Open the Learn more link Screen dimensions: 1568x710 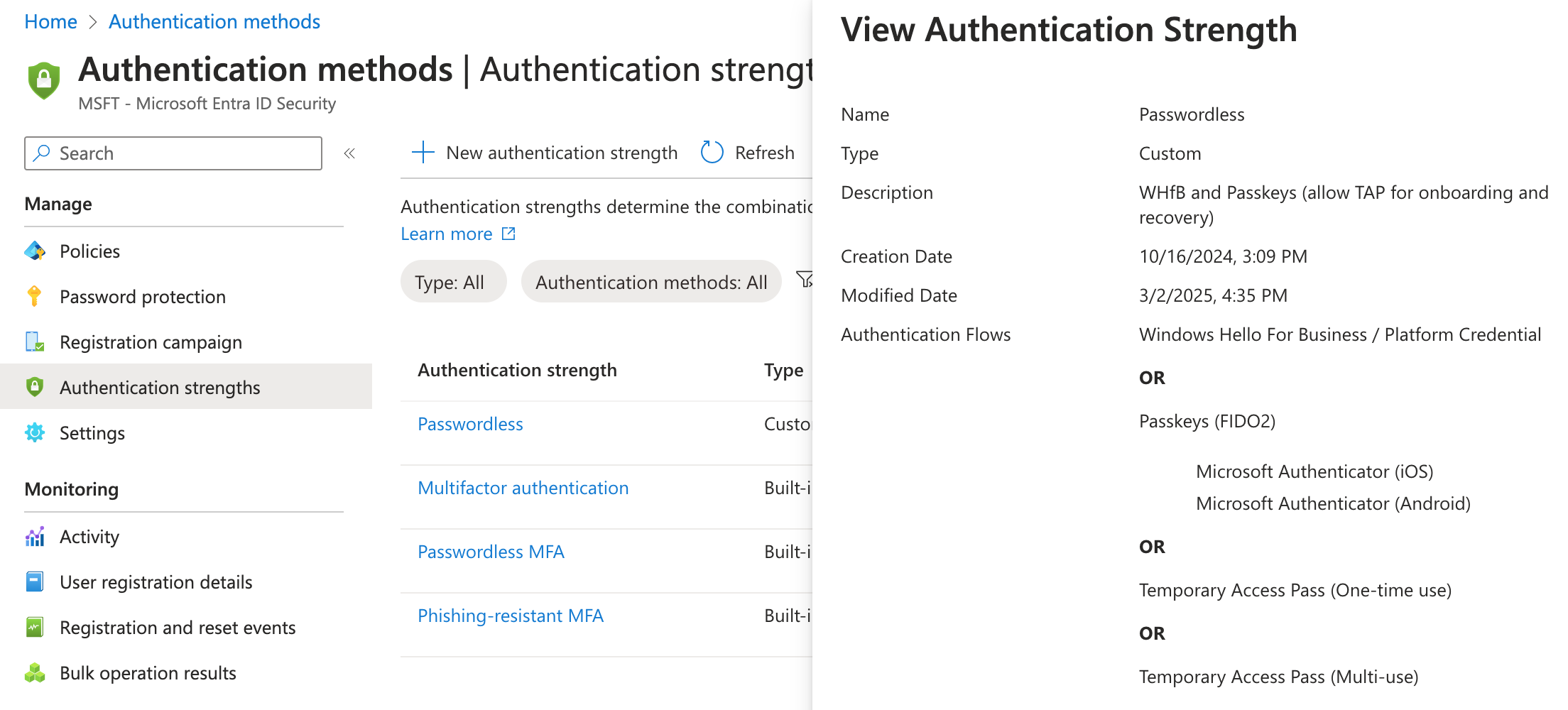tap(447, 234)
